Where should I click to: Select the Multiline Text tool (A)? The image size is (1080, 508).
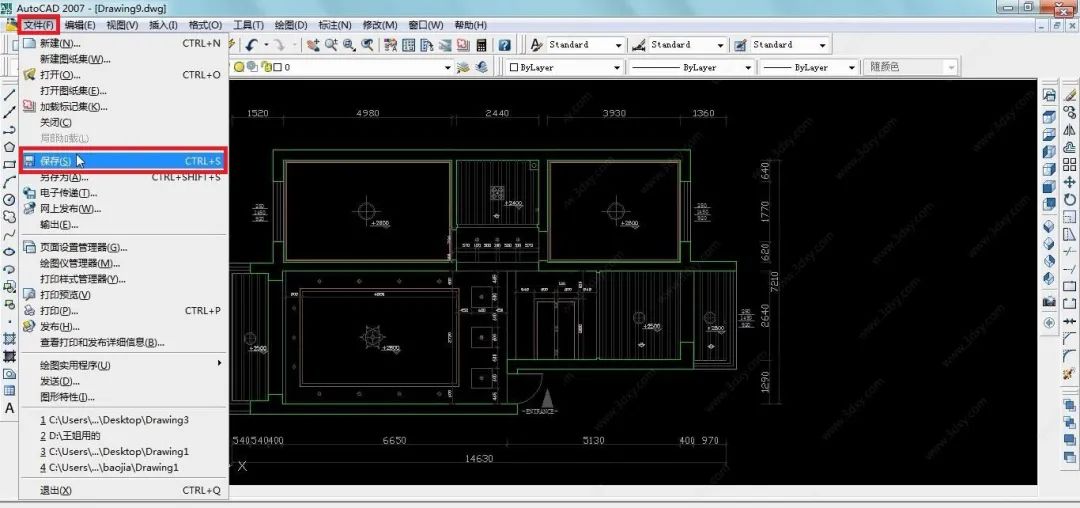[10, 408]
